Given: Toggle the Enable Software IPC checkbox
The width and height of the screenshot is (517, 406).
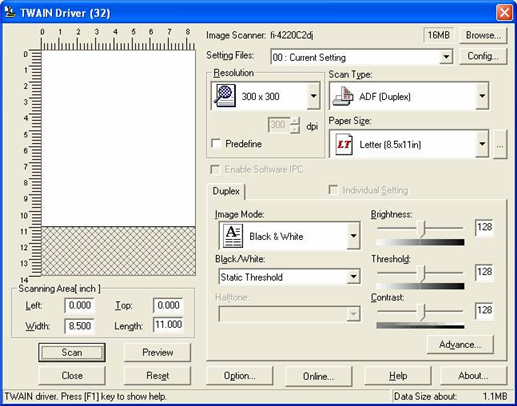Looking at the screenshot, I should 215,169.
